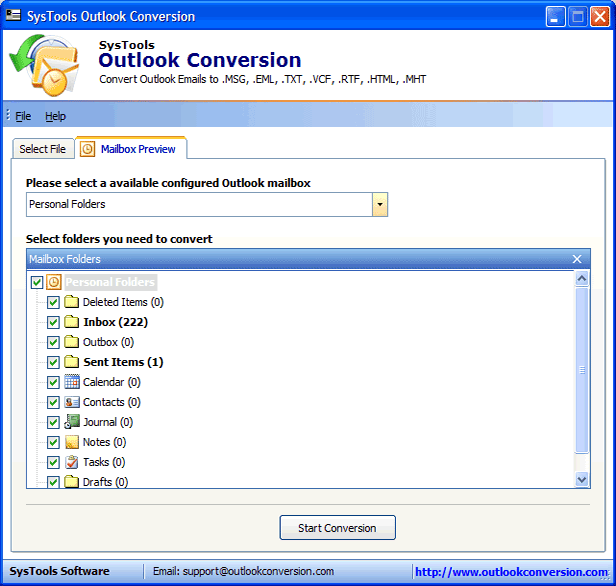
Task: Click the Inbox folder icon
Action: click(72, 322)
